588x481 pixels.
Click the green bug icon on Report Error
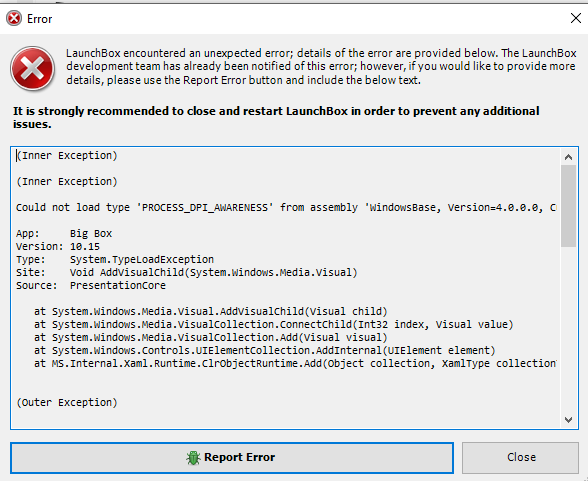(193, 458)
